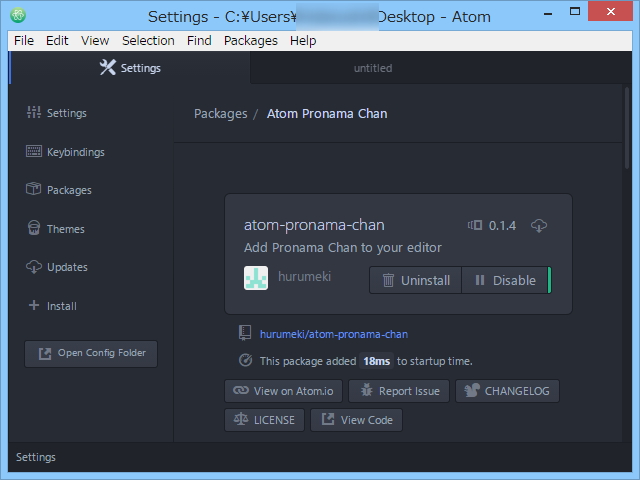Screen dimensions: 640x480
Task: Open the Help menu
Action: (303, 41)
